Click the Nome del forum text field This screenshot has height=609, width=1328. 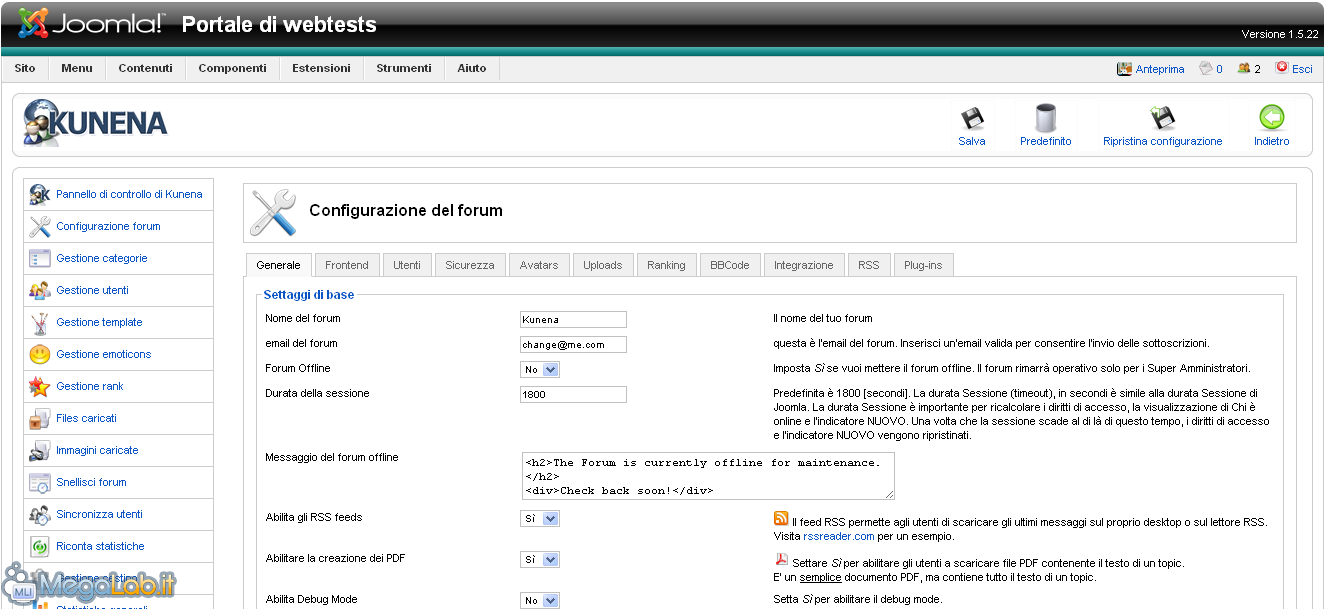click(573, 320)
